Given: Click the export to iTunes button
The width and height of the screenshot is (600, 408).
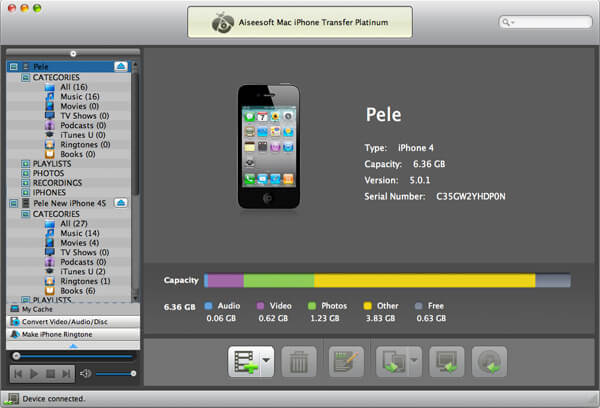Looking at the screenshot, I should [489, 362].
